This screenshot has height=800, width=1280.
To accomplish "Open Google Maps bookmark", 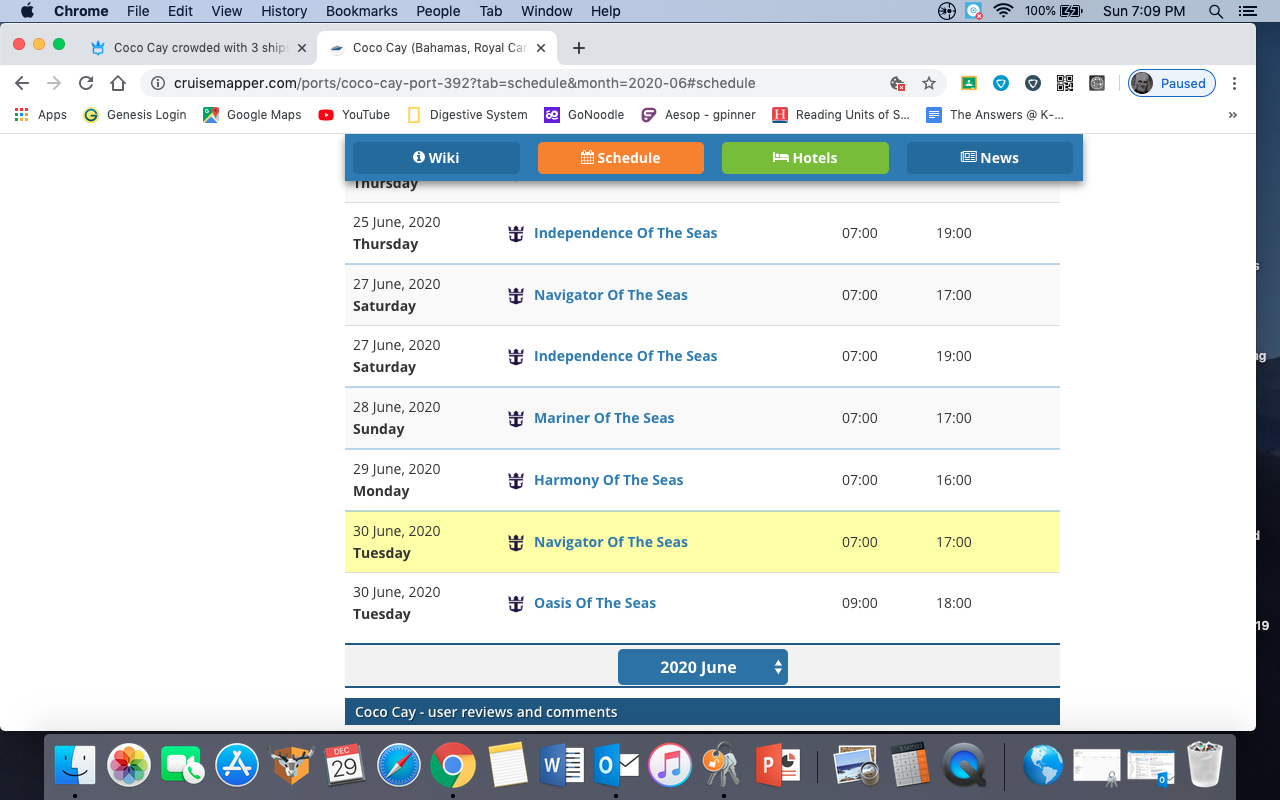I will pyautogui.click(x=252, y=115).
